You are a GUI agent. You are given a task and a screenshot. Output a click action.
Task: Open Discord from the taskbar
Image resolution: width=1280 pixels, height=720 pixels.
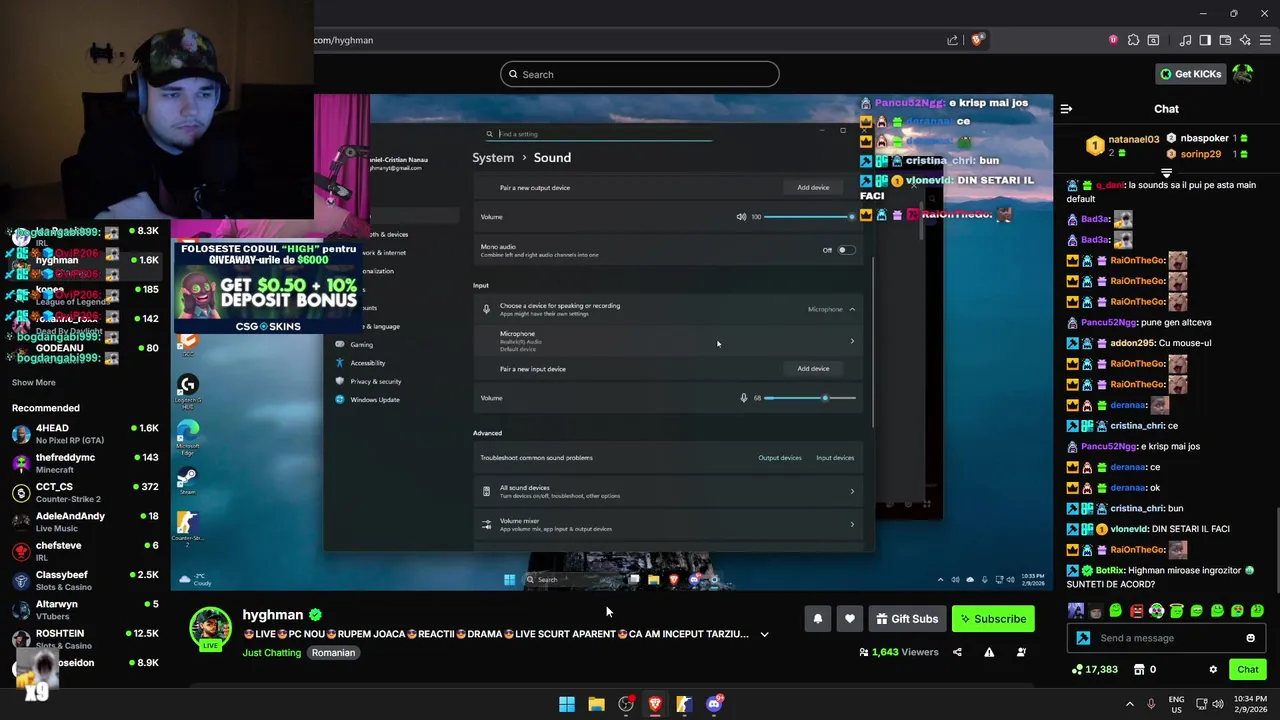tap(714, 704)
